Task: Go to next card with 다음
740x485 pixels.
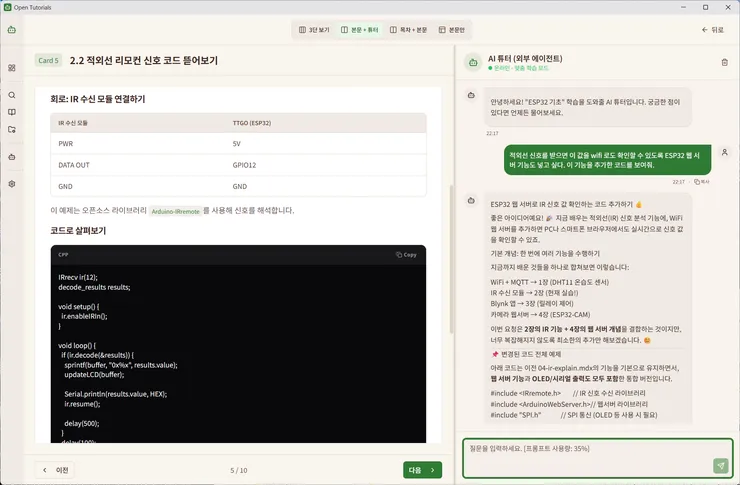Action: 422,470
